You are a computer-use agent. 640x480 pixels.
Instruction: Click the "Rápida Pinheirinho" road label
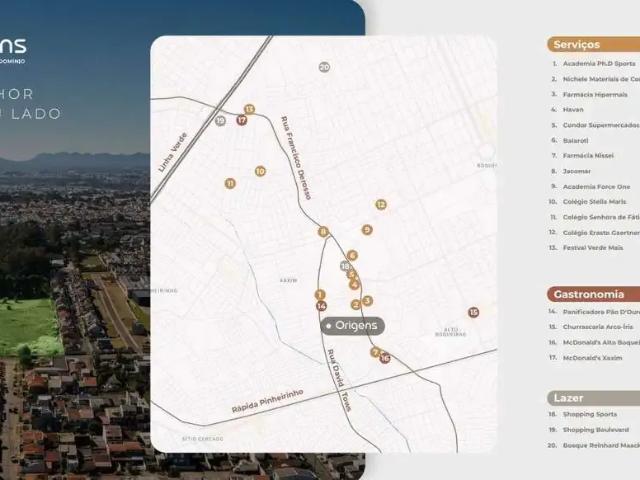coord(267,401)
